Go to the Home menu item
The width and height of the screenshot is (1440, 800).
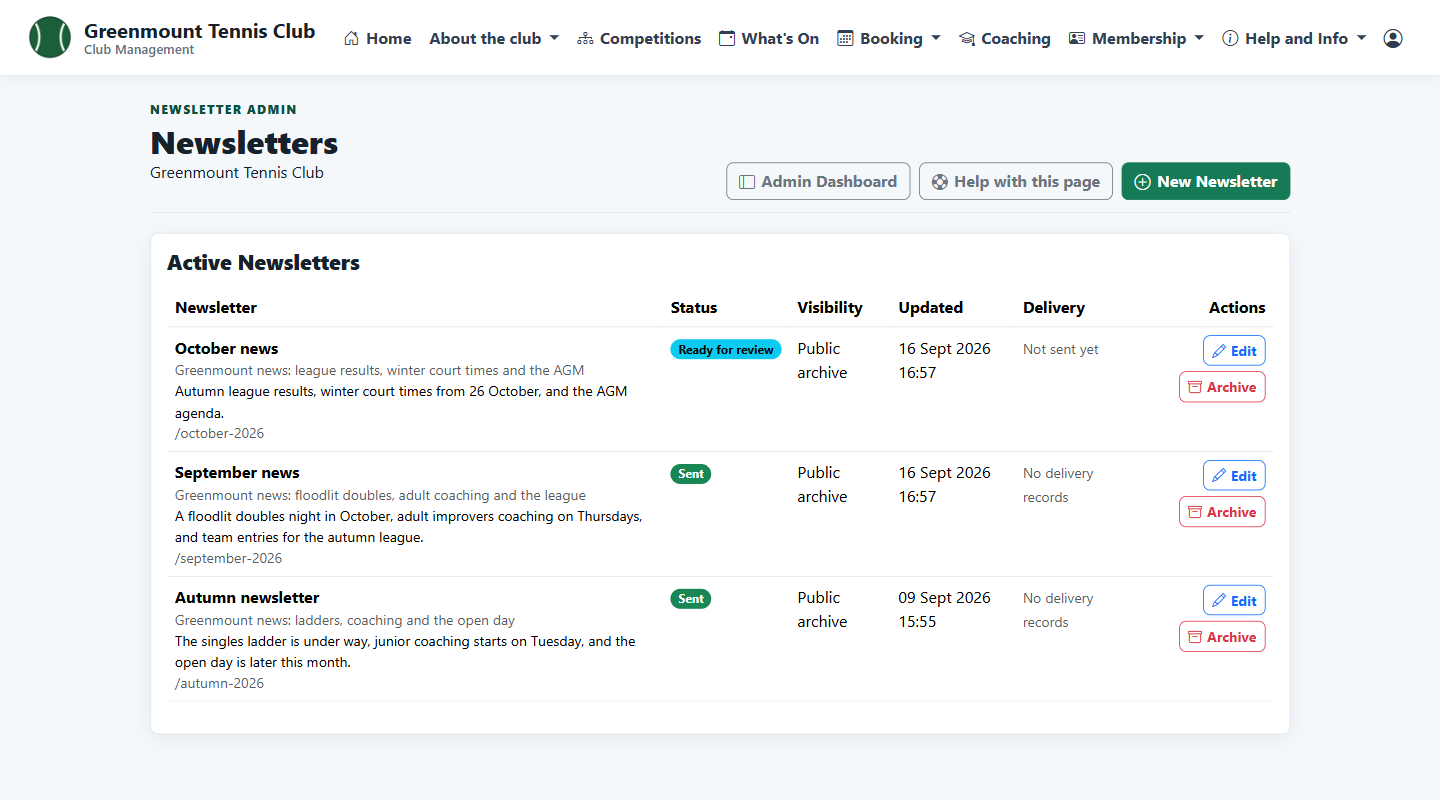pos(377,39)
